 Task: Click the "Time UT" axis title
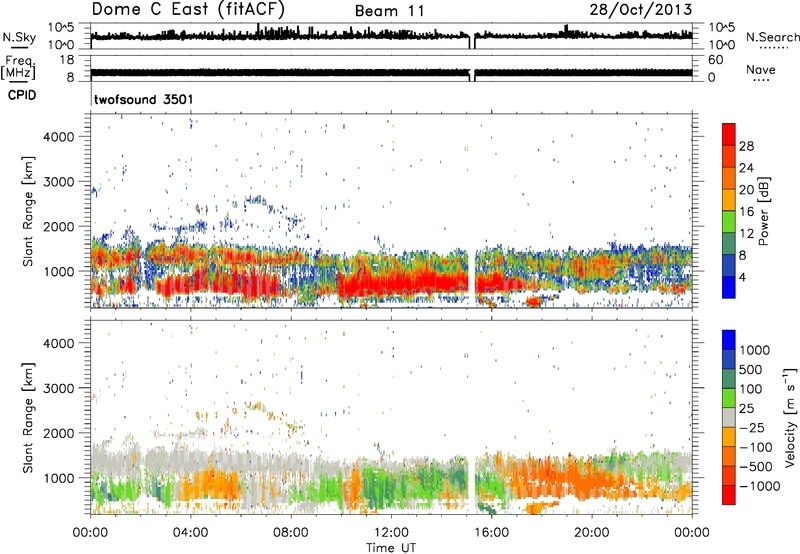pos(391,548)
